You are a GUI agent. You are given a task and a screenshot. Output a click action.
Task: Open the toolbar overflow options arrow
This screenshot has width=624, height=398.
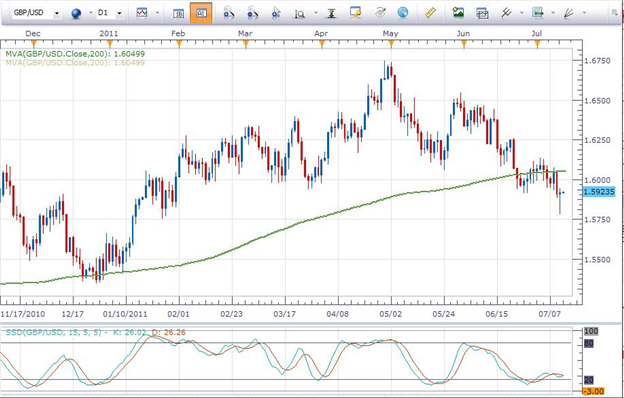pyautogui.click(x=614, y=13)
